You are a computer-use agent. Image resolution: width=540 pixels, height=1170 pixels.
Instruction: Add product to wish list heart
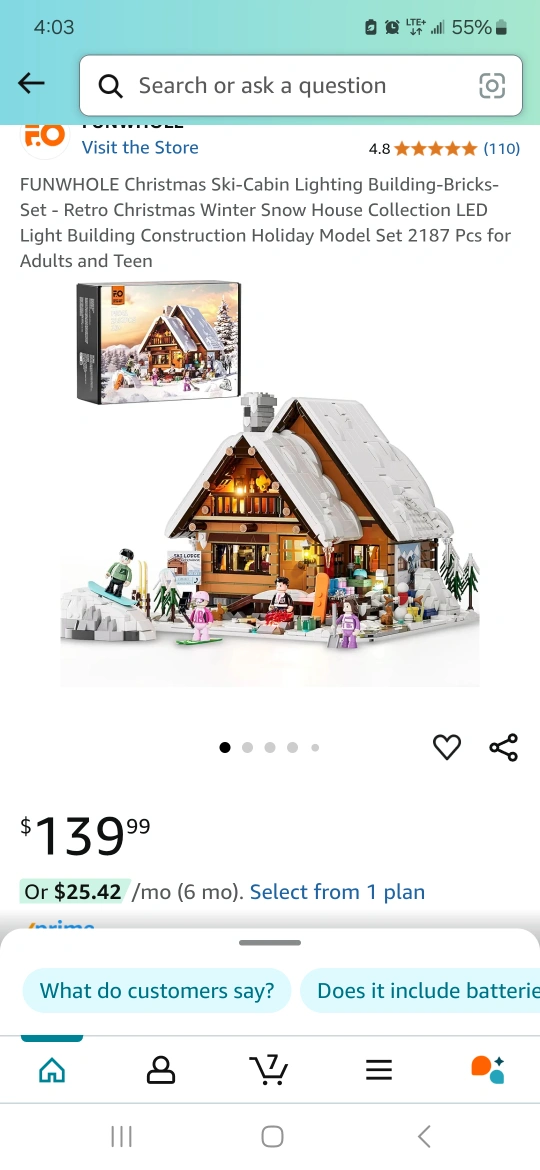447,747
